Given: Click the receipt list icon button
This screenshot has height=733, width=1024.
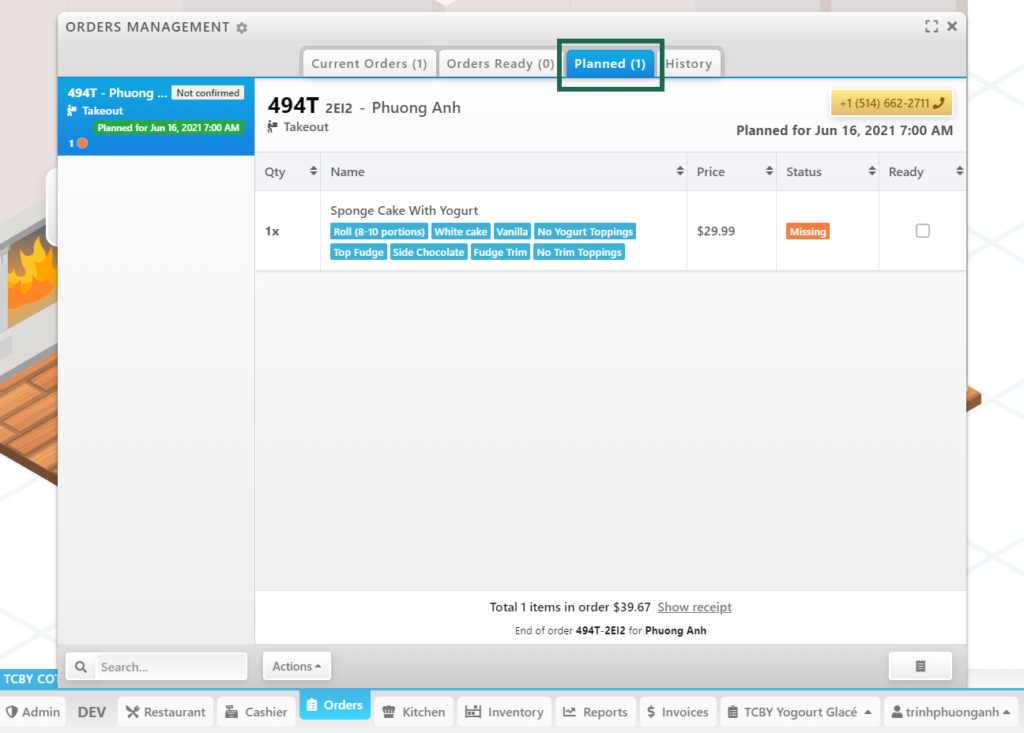Looking at the screenshot, I should (x=920, y=666).
